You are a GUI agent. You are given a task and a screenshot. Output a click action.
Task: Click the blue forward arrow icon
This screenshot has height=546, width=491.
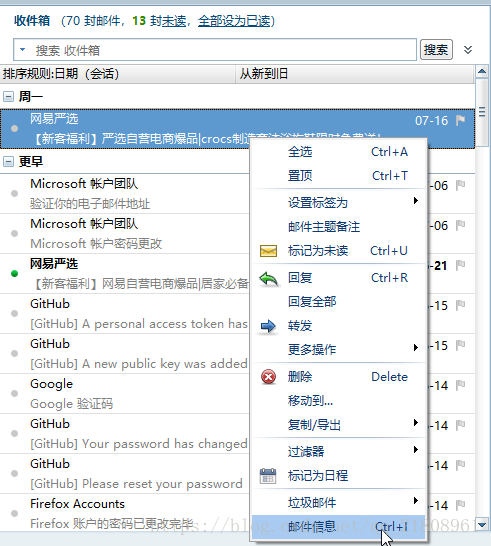click(x=268, y=326)
